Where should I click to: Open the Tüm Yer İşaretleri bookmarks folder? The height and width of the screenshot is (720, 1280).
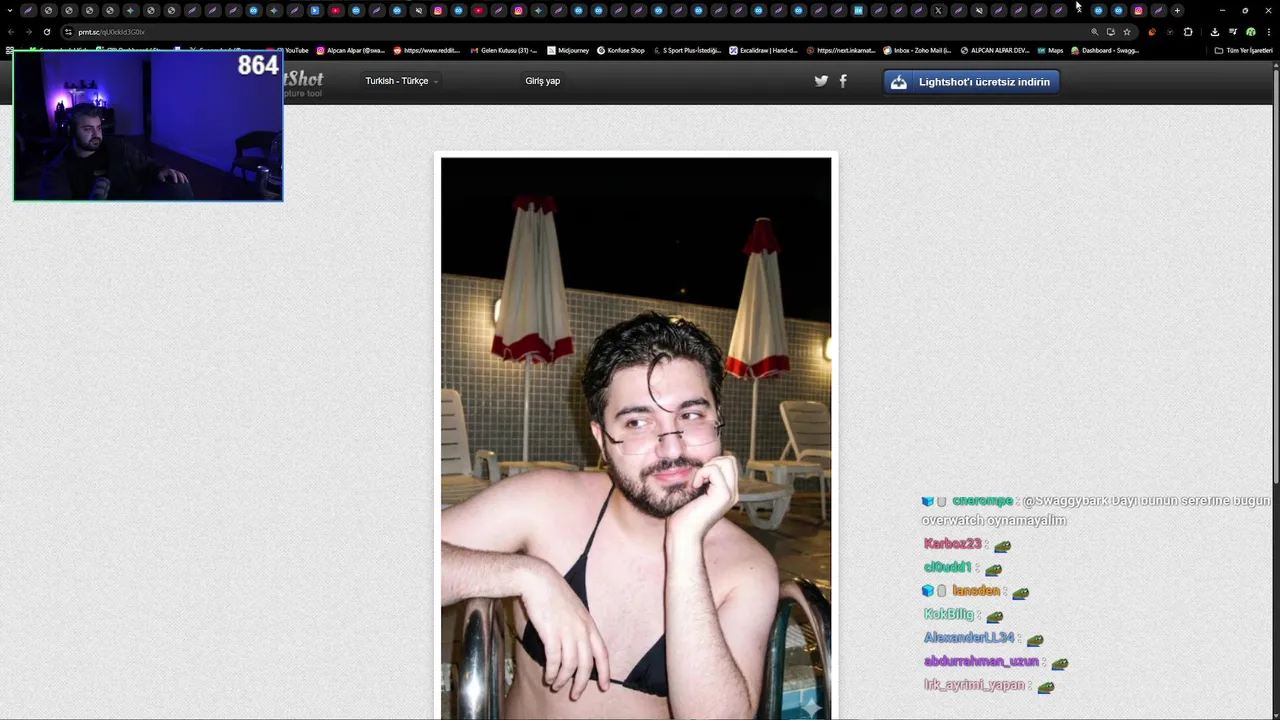(x=1244, y=50)
